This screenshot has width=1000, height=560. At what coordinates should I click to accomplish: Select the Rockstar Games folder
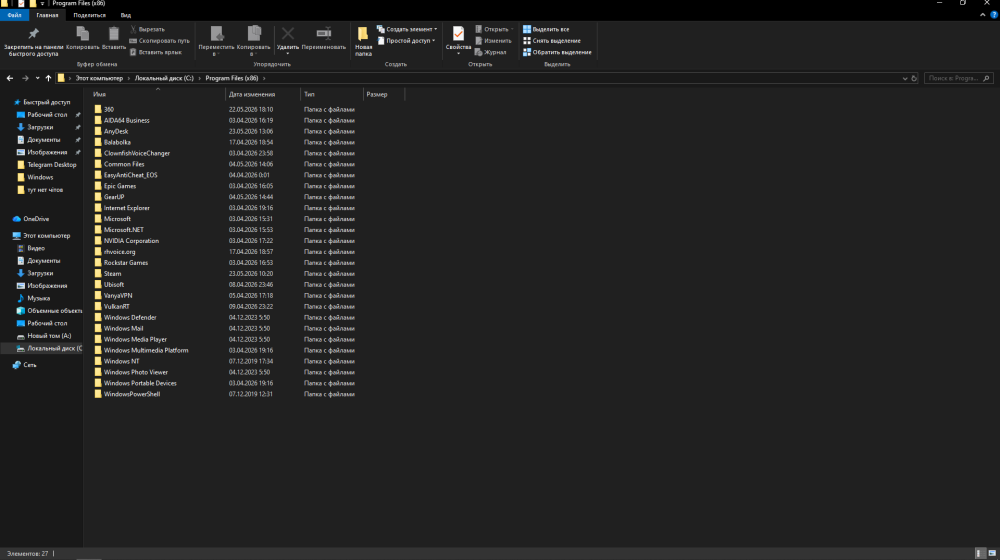[x=126, y=263]
